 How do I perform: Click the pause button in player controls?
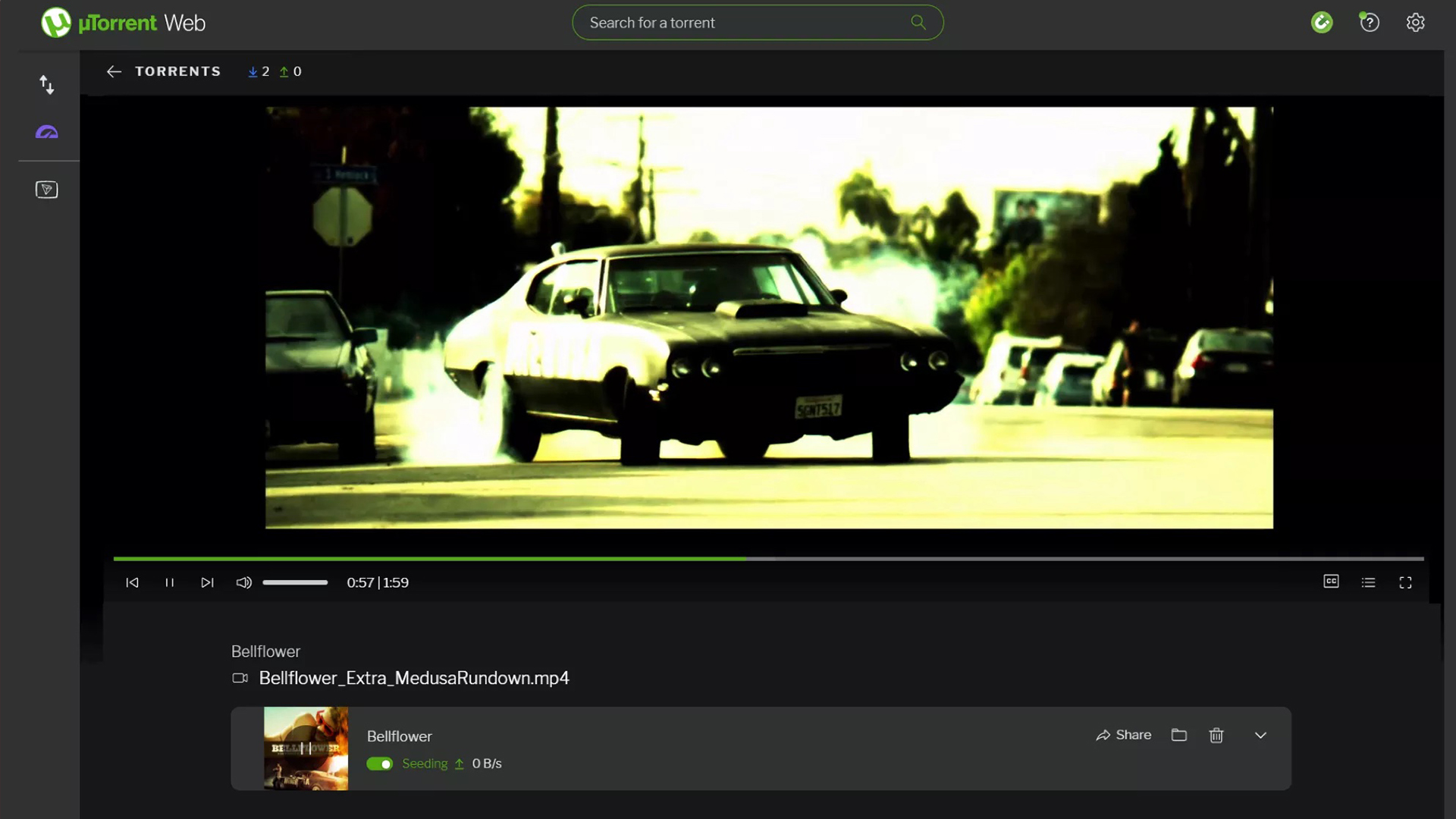[x=169, y=582]
